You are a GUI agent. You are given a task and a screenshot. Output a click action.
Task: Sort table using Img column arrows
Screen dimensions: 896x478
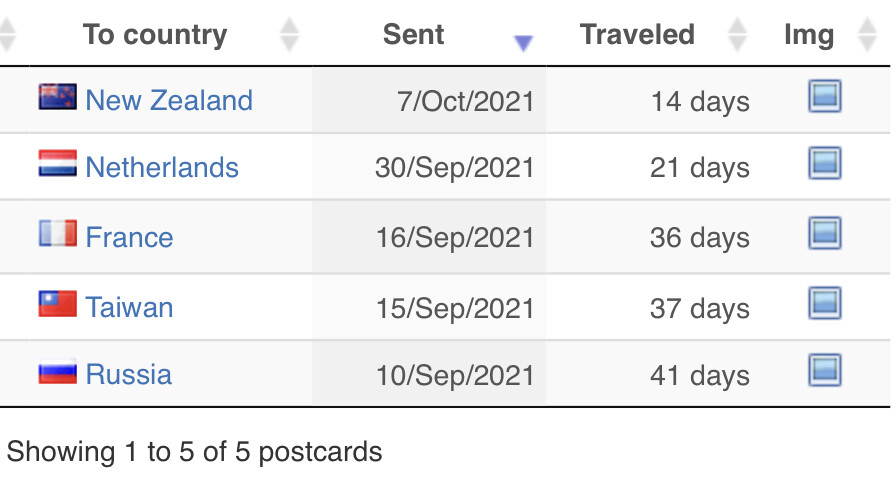coord(867,34)
